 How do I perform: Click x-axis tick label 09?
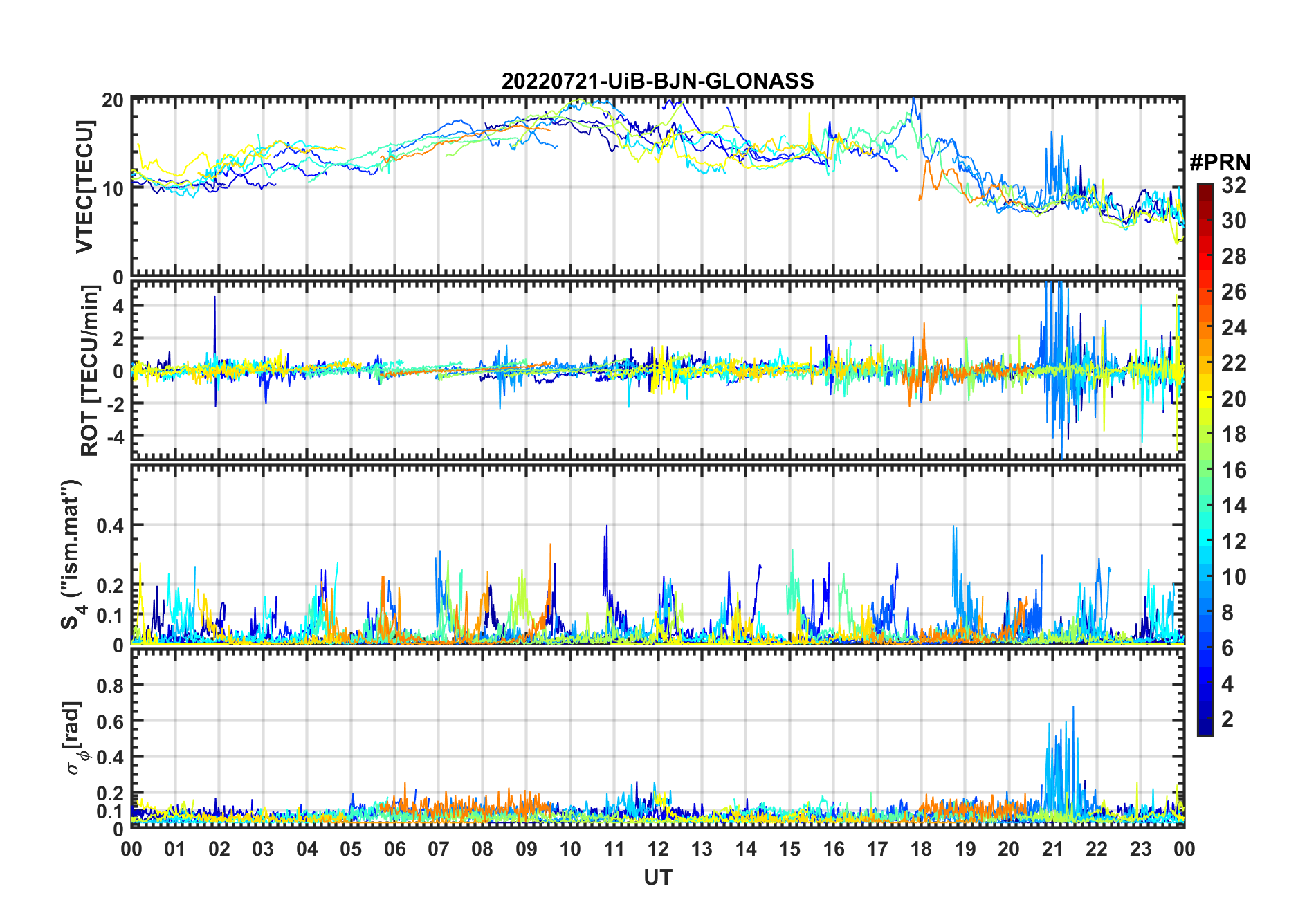(x=526, y=849)
